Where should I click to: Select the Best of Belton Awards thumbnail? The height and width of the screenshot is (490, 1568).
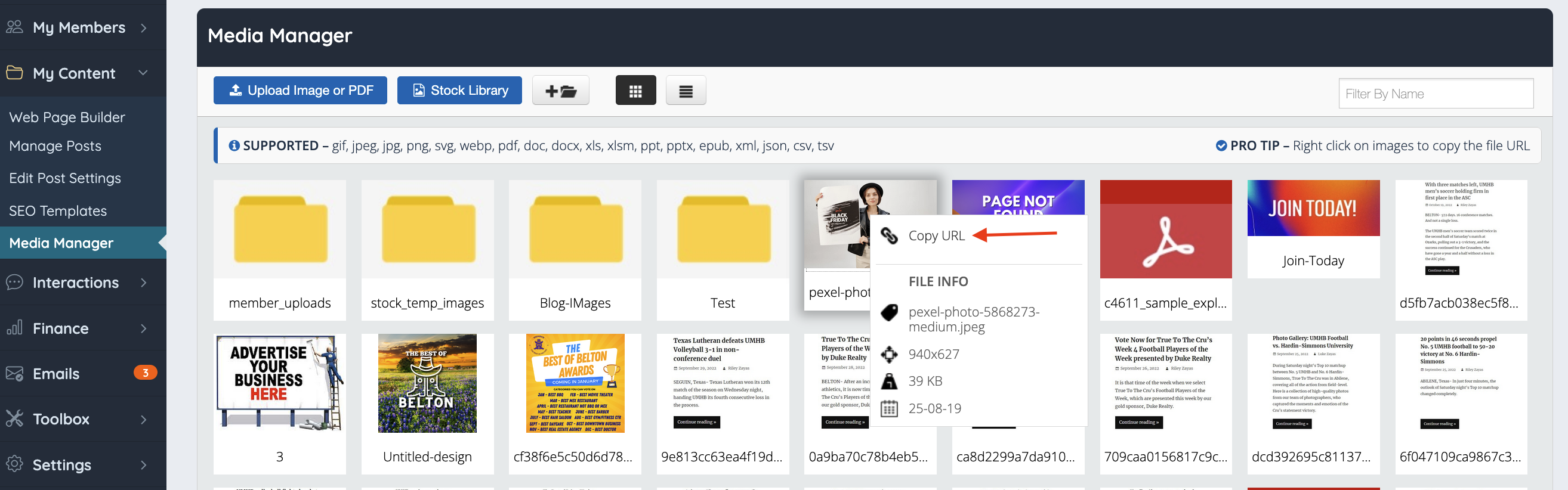click(575, 383)
